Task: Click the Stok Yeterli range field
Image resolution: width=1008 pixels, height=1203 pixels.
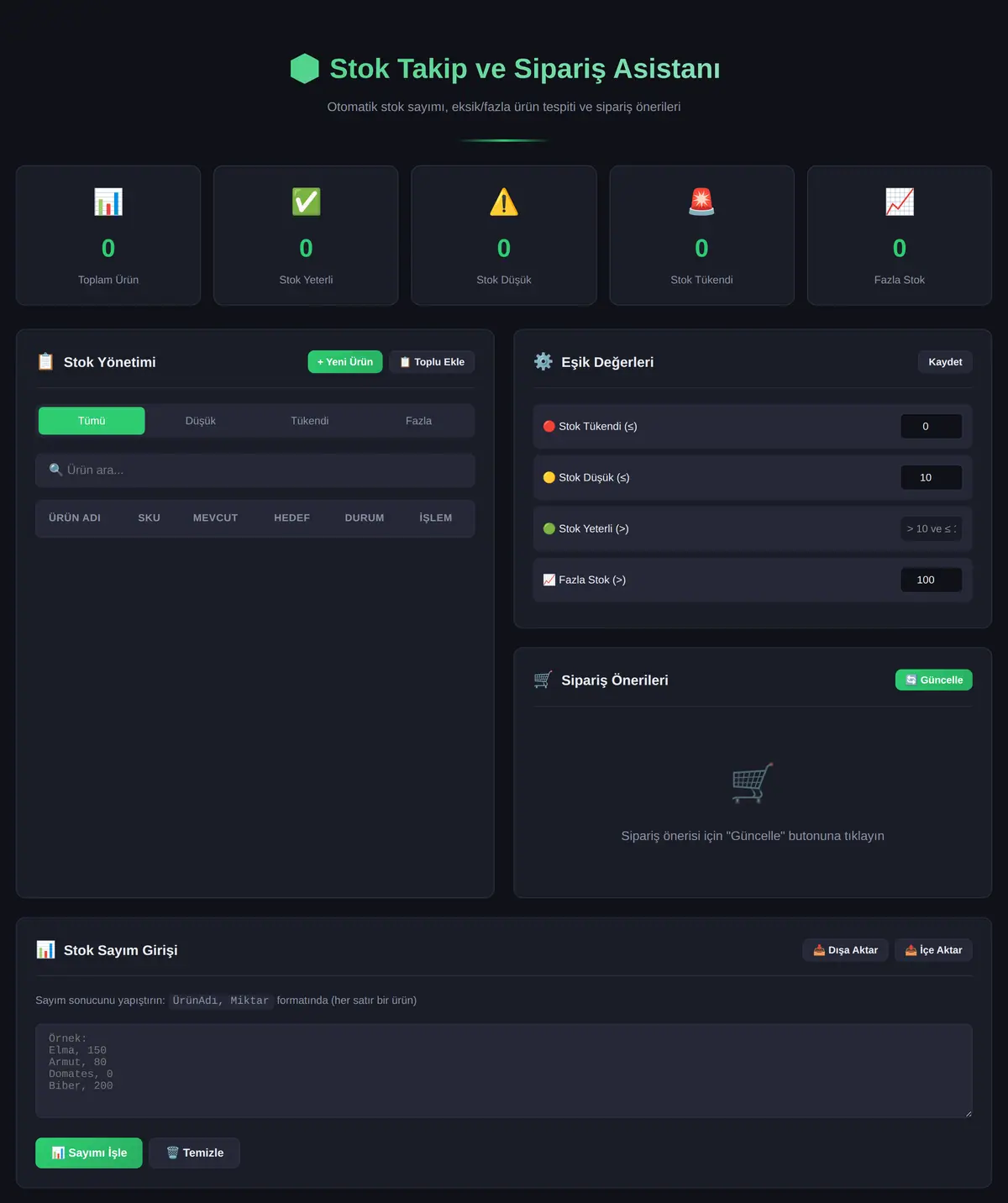Action: pos(932,529)
